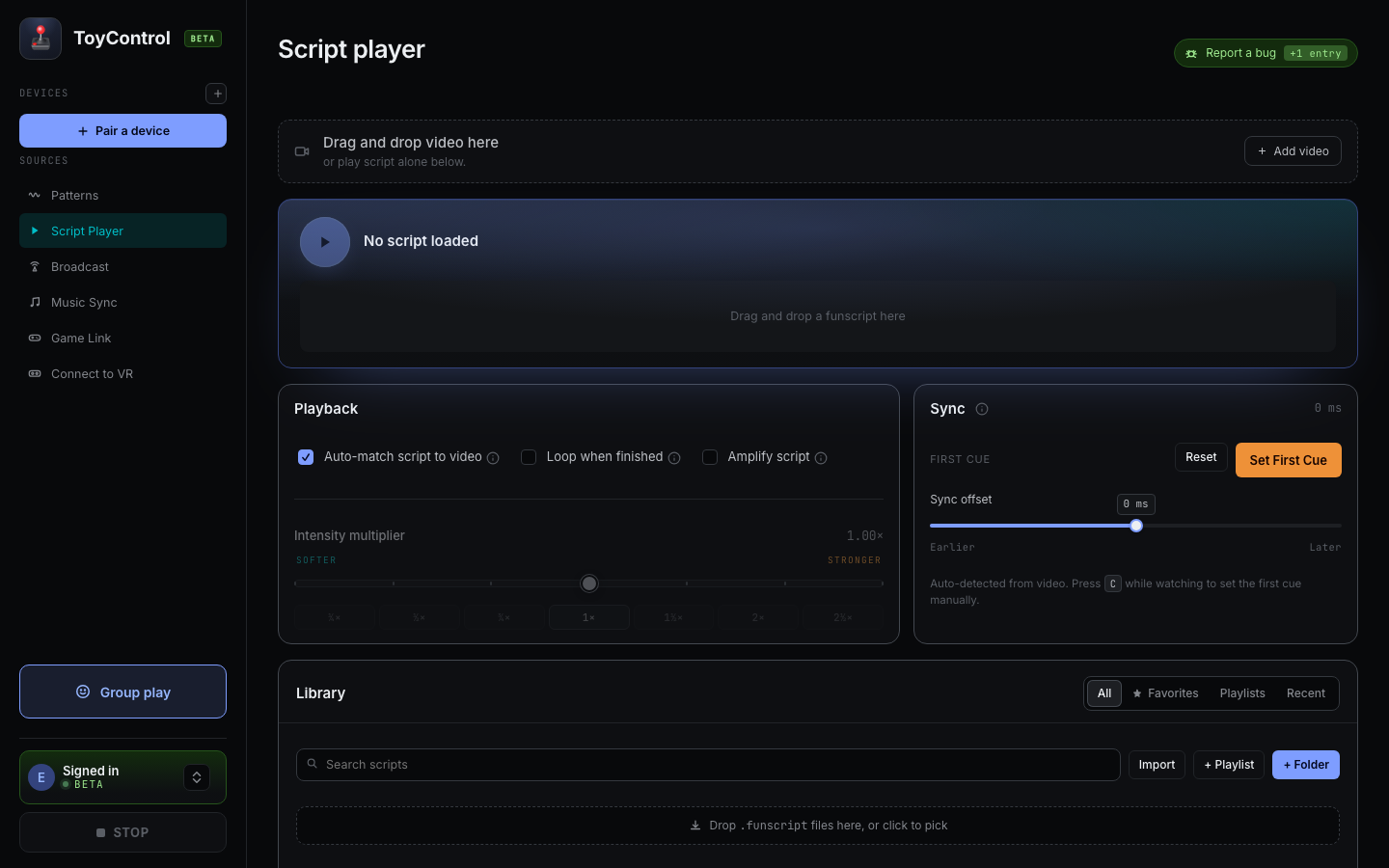This screenshot has height=868, width=1389.
Task: Switch to the Favorites tab
Action: pos(1165,693)
